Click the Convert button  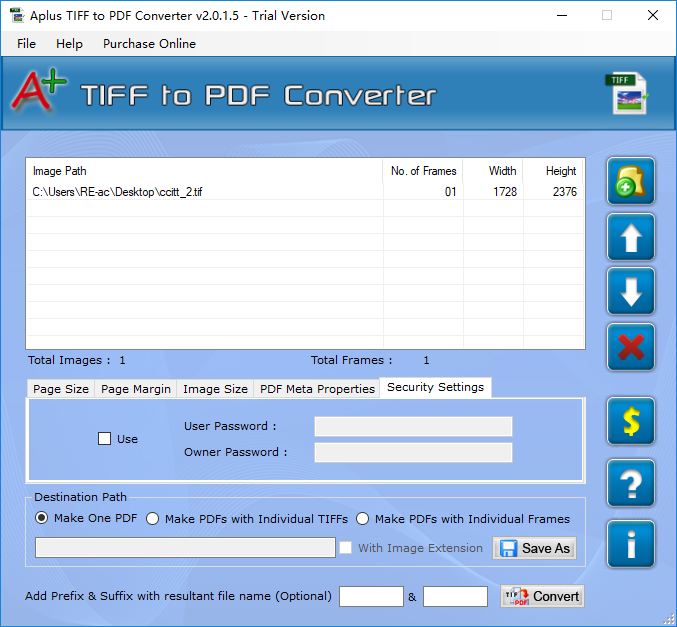coord(542,596)
